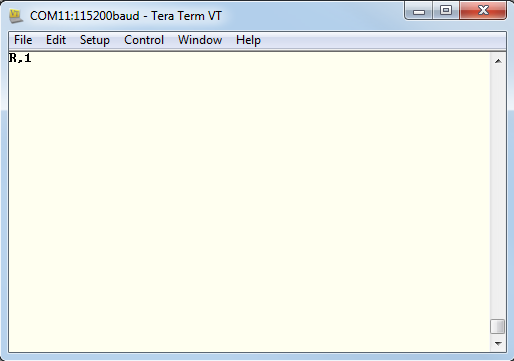Open the Edit menu
The image size is (514, 361).
point(56,40)
